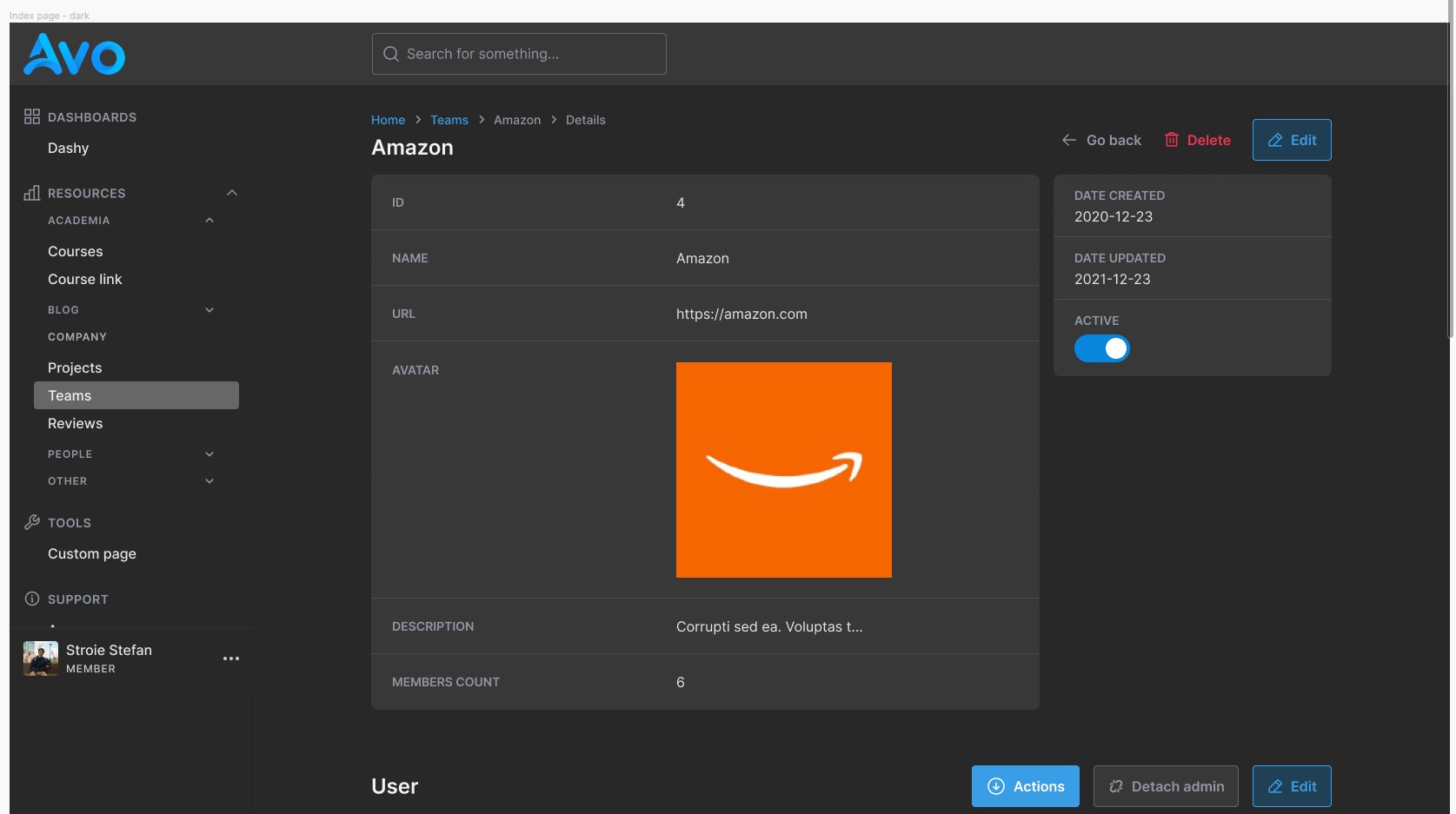
Task: Click the Detach admin button
Action: [1166, 786]
